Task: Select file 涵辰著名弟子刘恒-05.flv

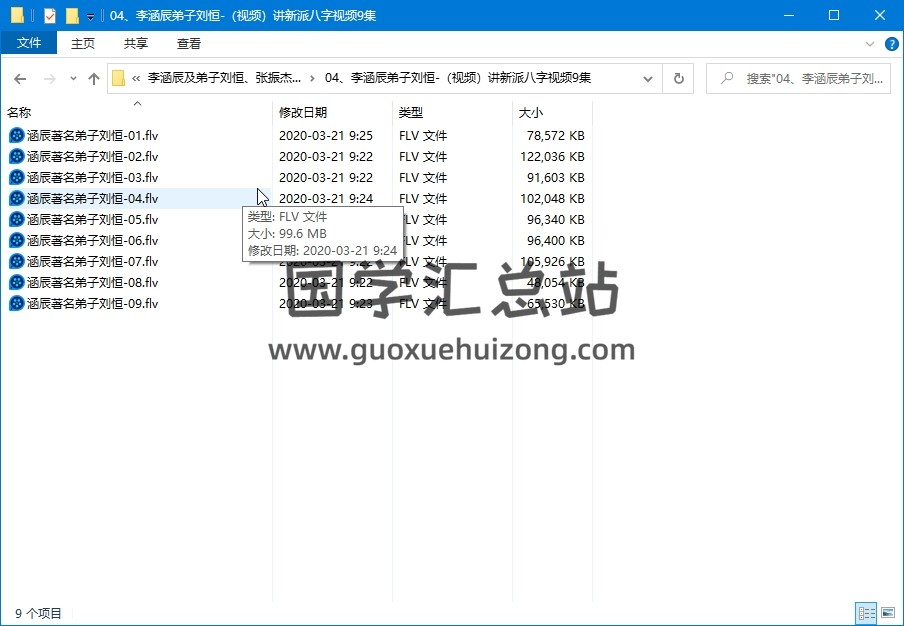Action: pyautogui.click(x=92, y=220)
